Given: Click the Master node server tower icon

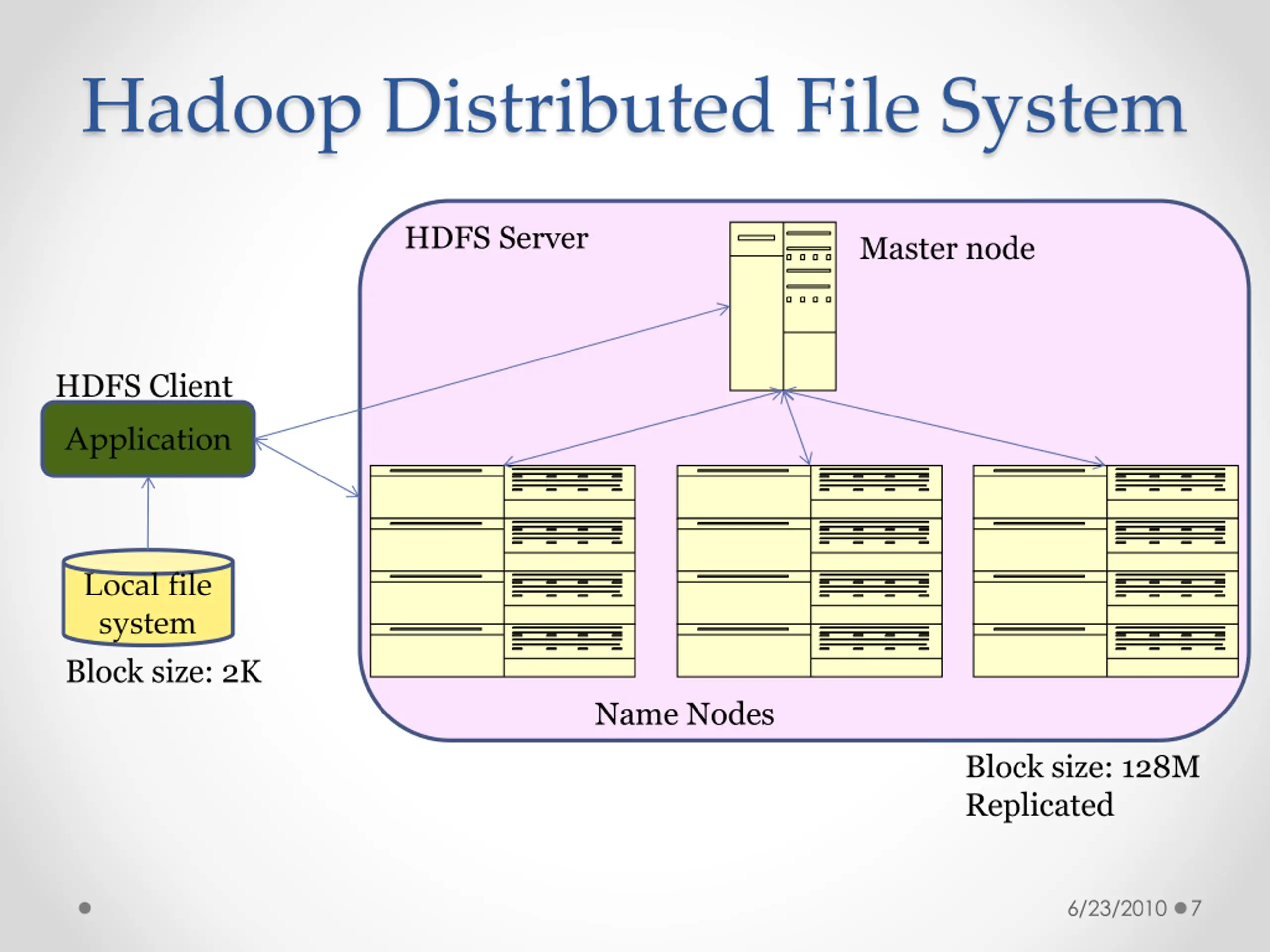Looking at the screenshot, I should coord(782,306).
